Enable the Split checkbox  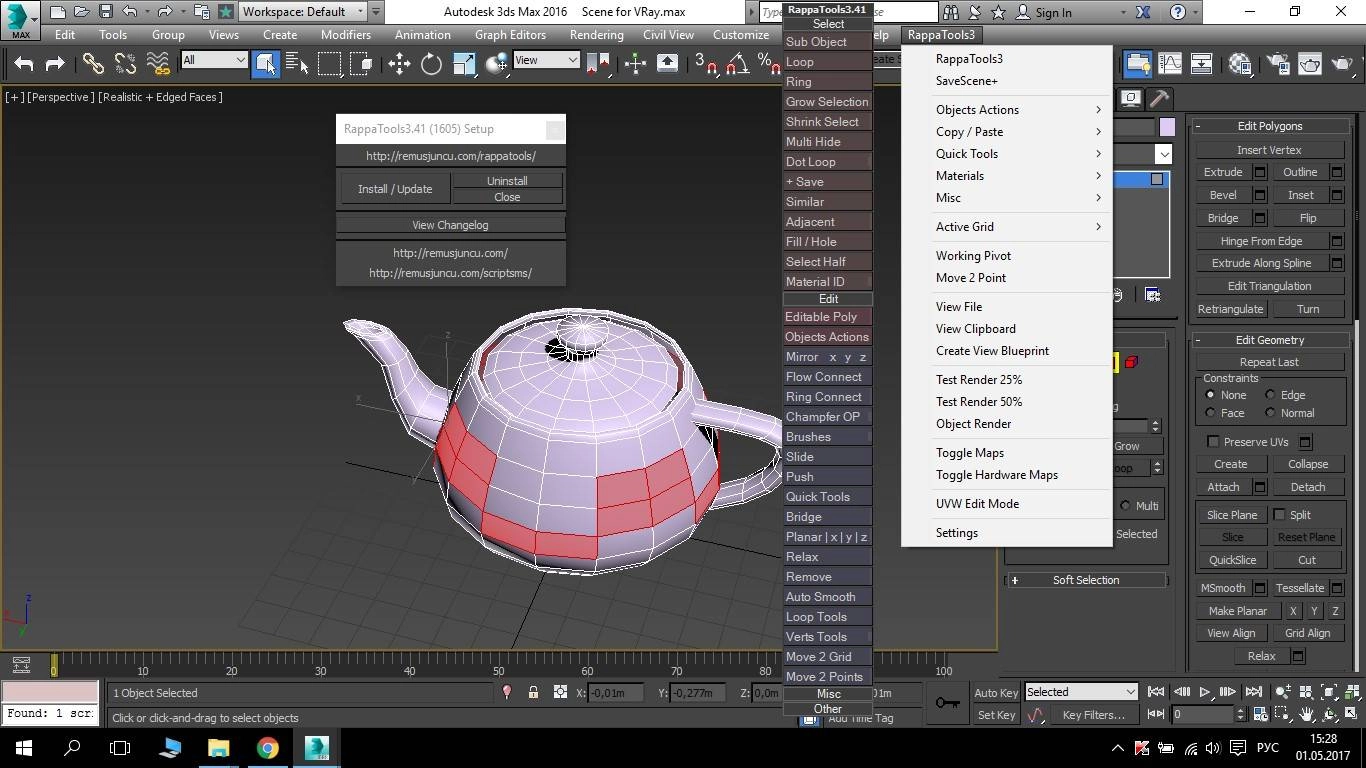point(1279,515)
